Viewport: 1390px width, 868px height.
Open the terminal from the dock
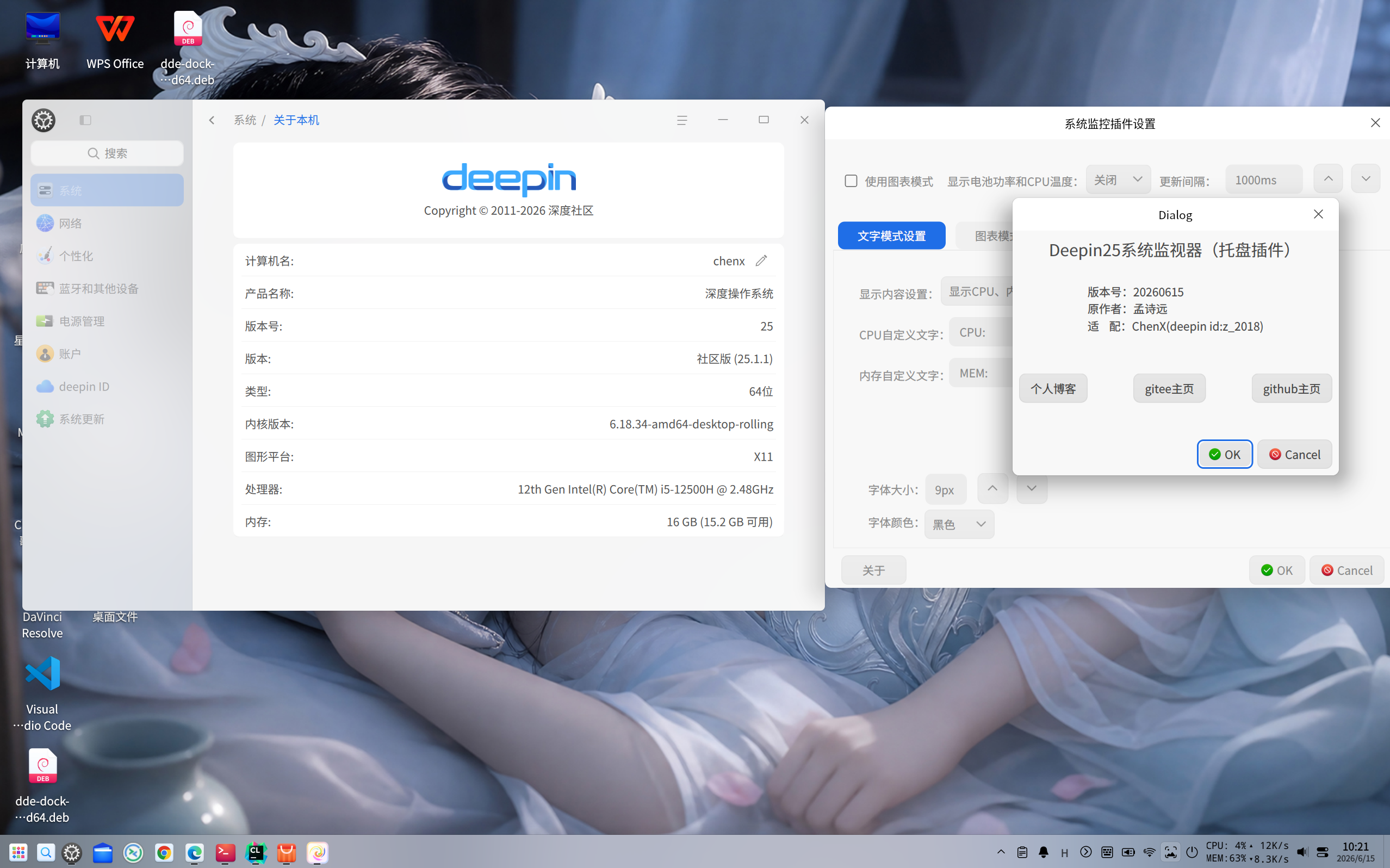click(225, 853)
